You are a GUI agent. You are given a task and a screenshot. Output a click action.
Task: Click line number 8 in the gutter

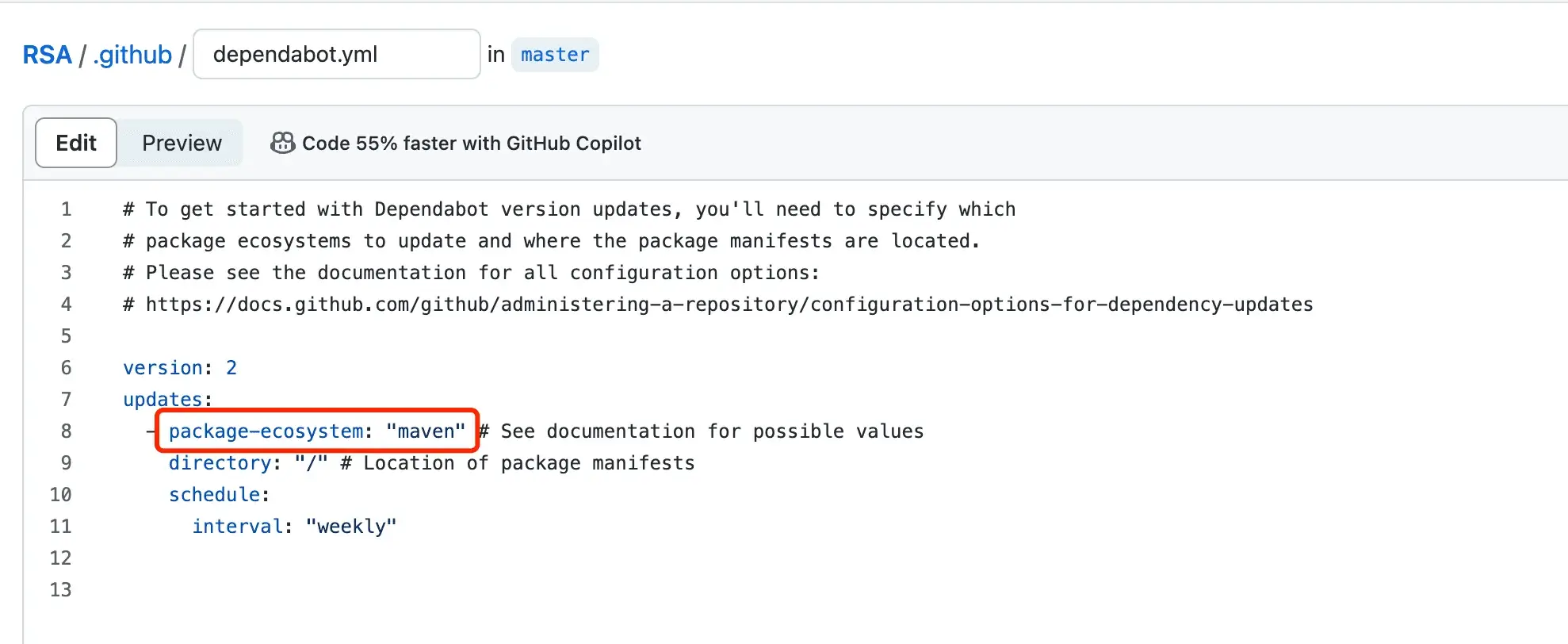coord(66,431)
